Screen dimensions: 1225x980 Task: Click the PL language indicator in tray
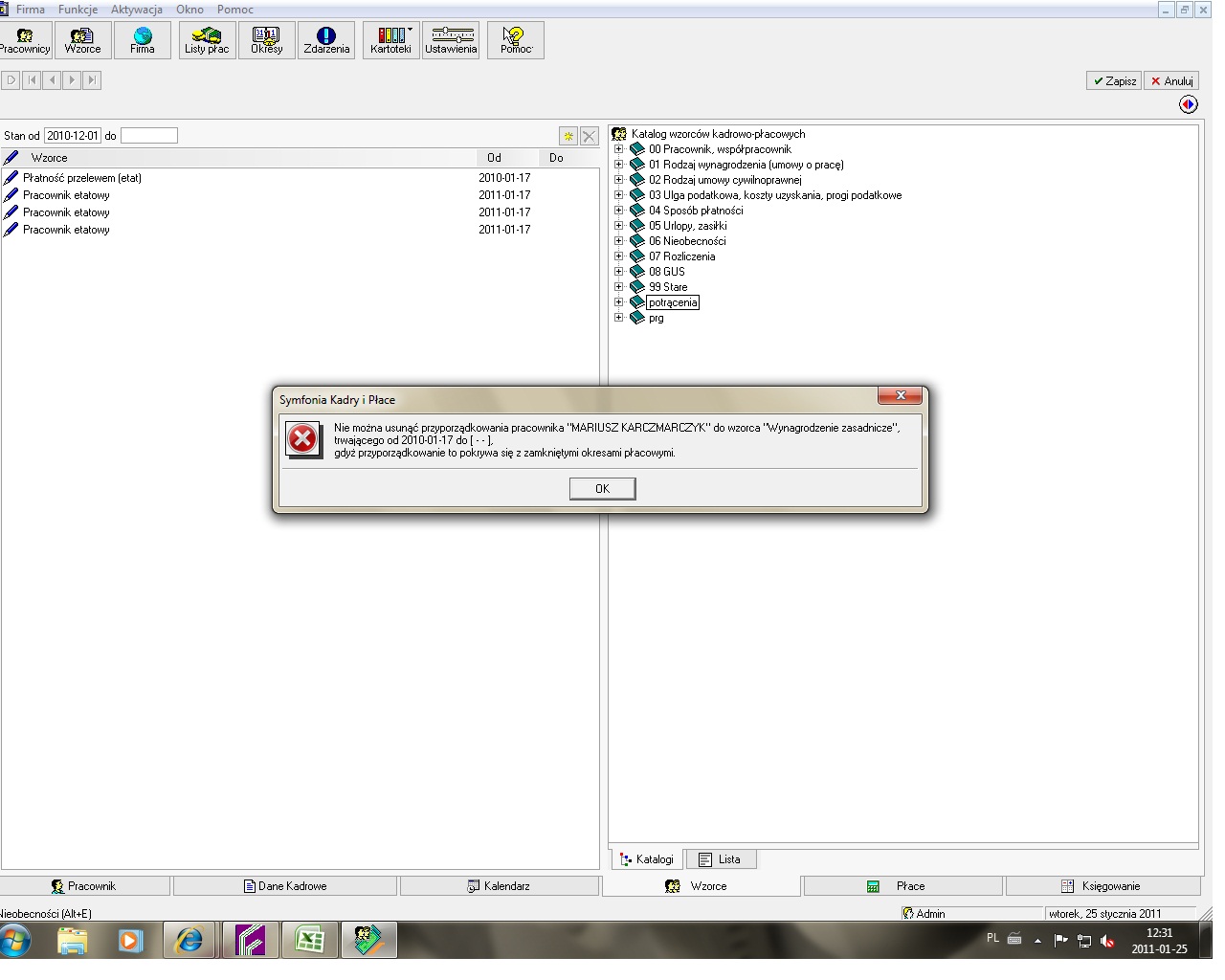[x=992, y=938]
